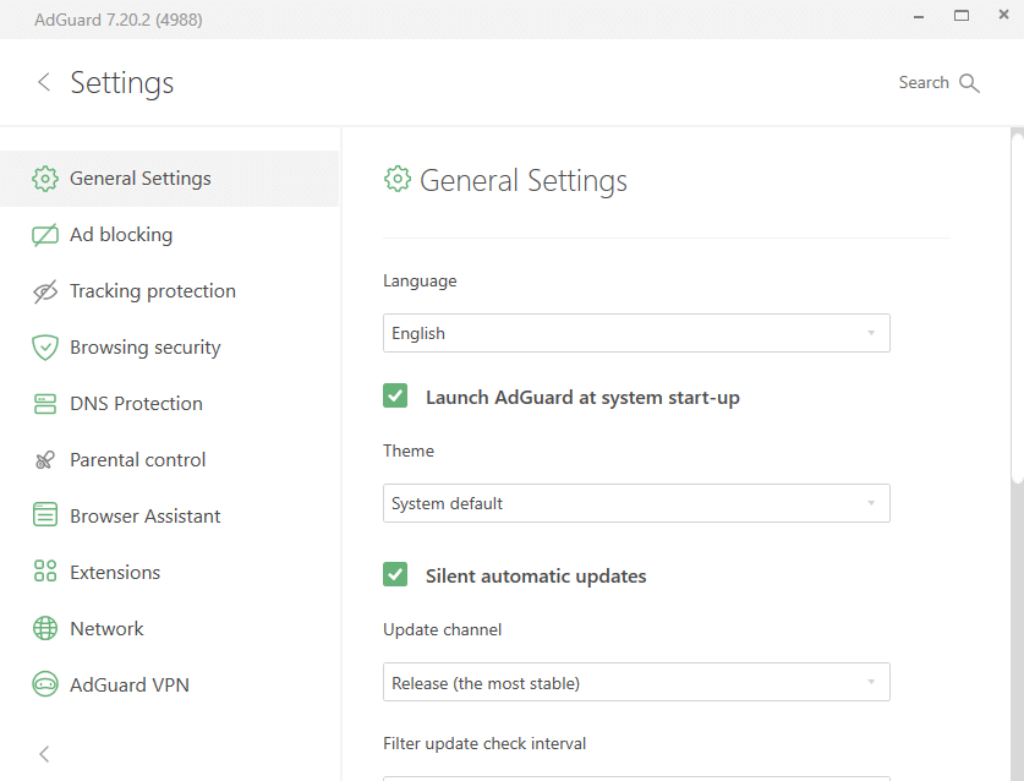Open the AdGuard VPN section
Screen dimensions: 1024x781
click(x=169, y=684)
